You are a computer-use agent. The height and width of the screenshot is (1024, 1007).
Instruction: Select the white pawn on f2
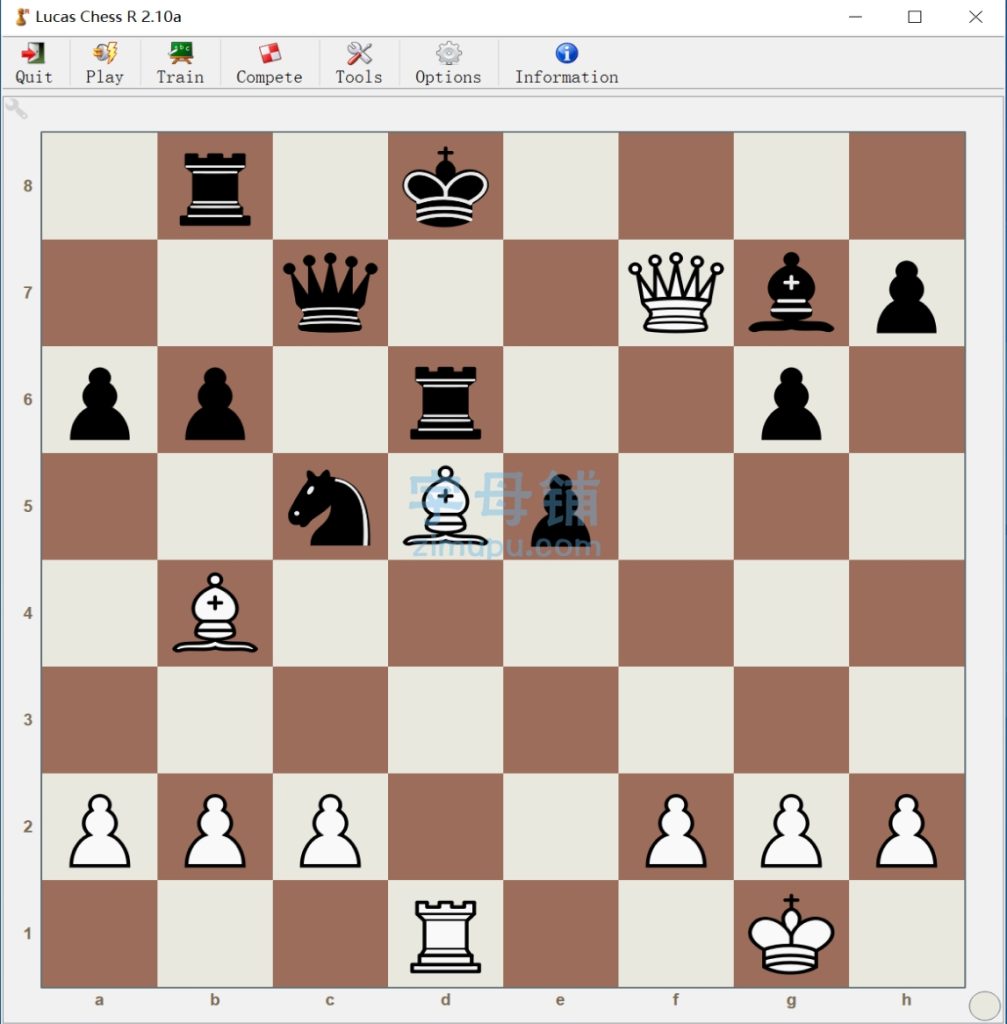[676, 830]
